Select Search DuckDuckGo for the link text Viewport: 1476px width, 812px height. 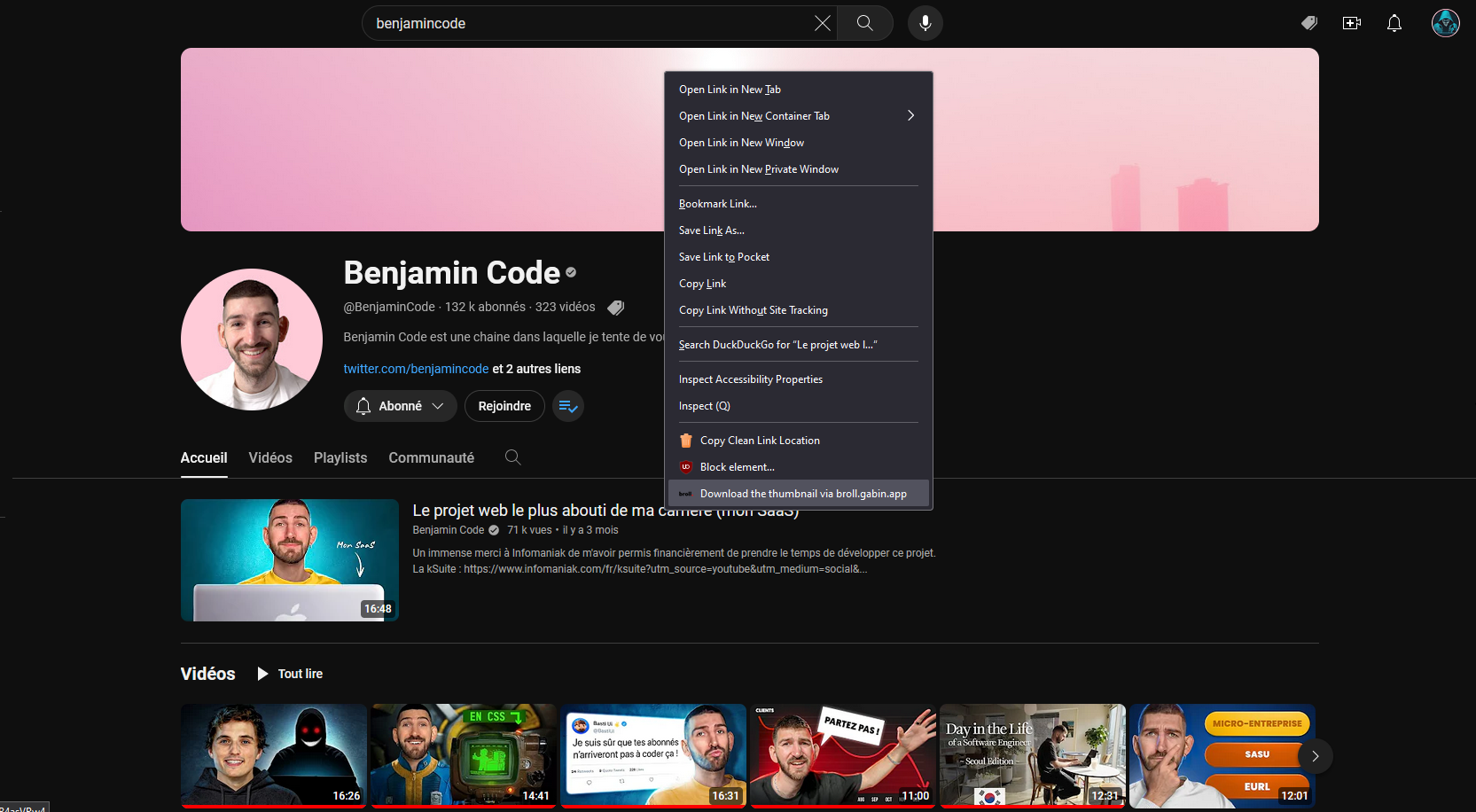(x=798, y=345)
